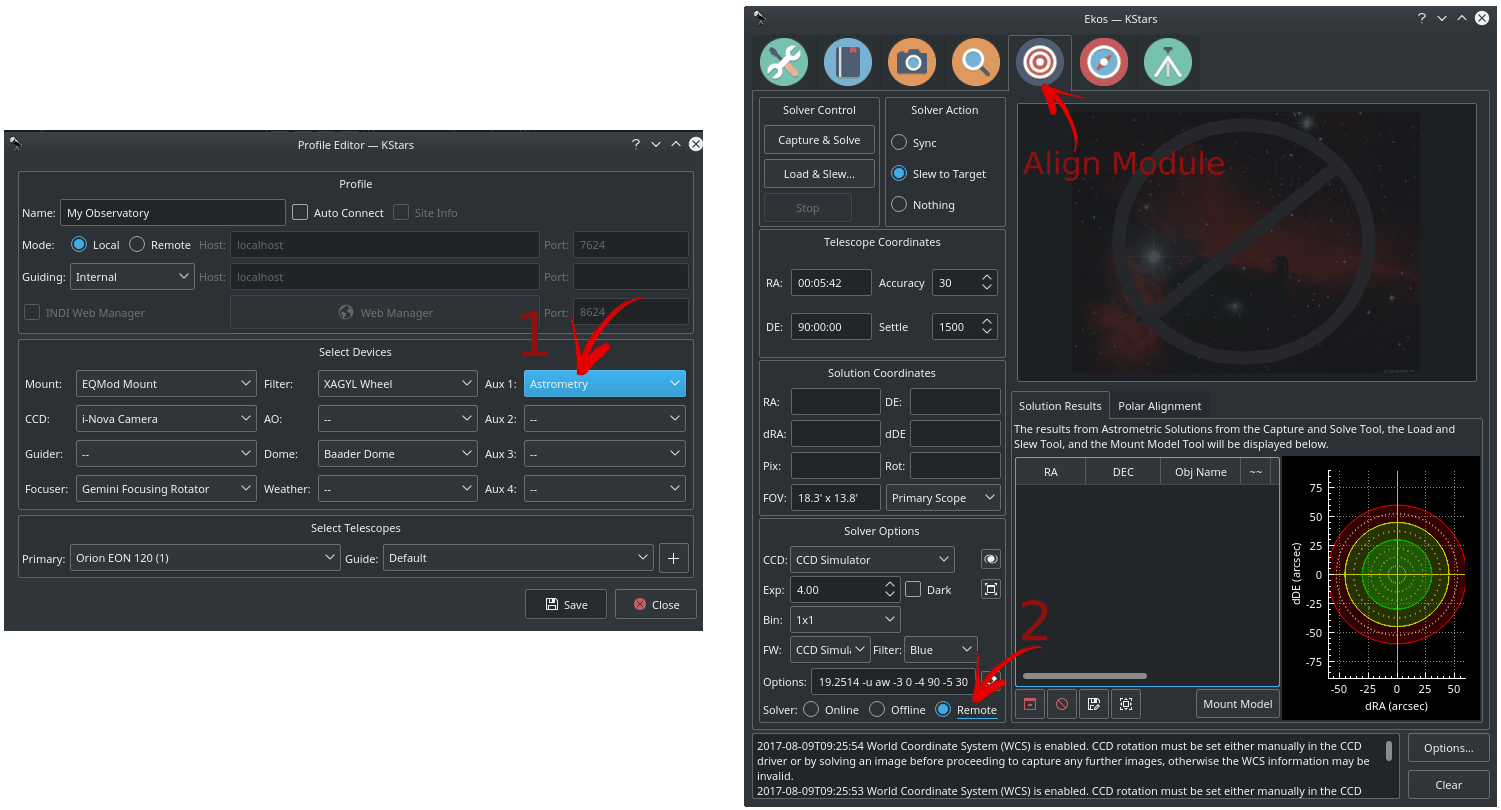Open the Aux 1 Astrometry dropdown
1501x810 pixels.
[x=604, y=384]
